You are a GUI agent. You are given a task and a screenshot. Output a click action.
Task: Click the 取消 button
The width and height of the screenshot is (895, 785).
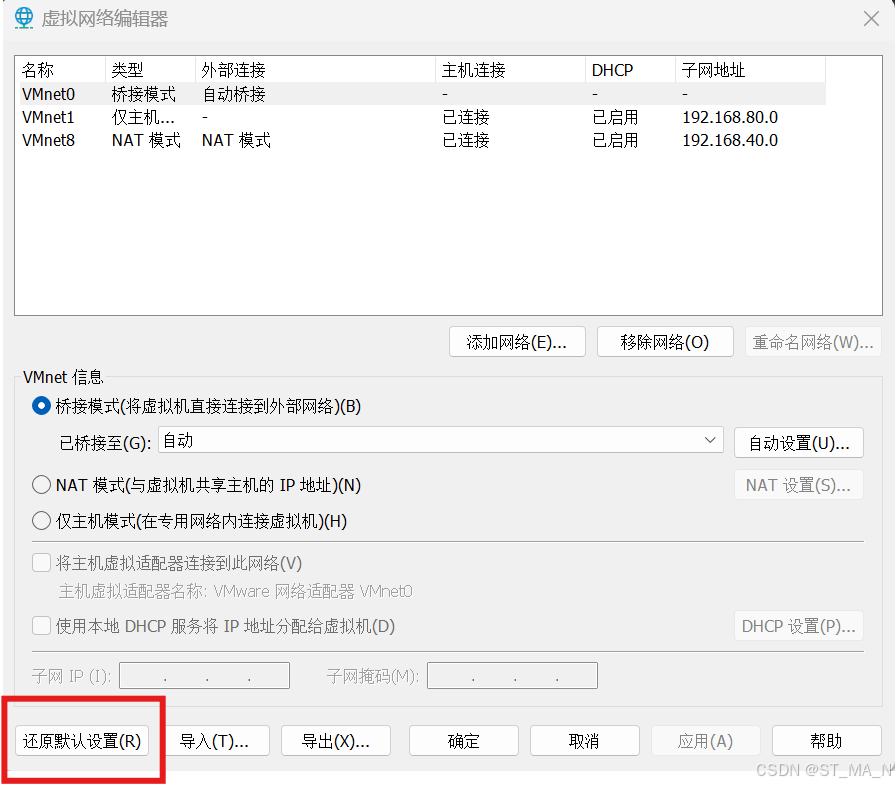pos(584,740)
